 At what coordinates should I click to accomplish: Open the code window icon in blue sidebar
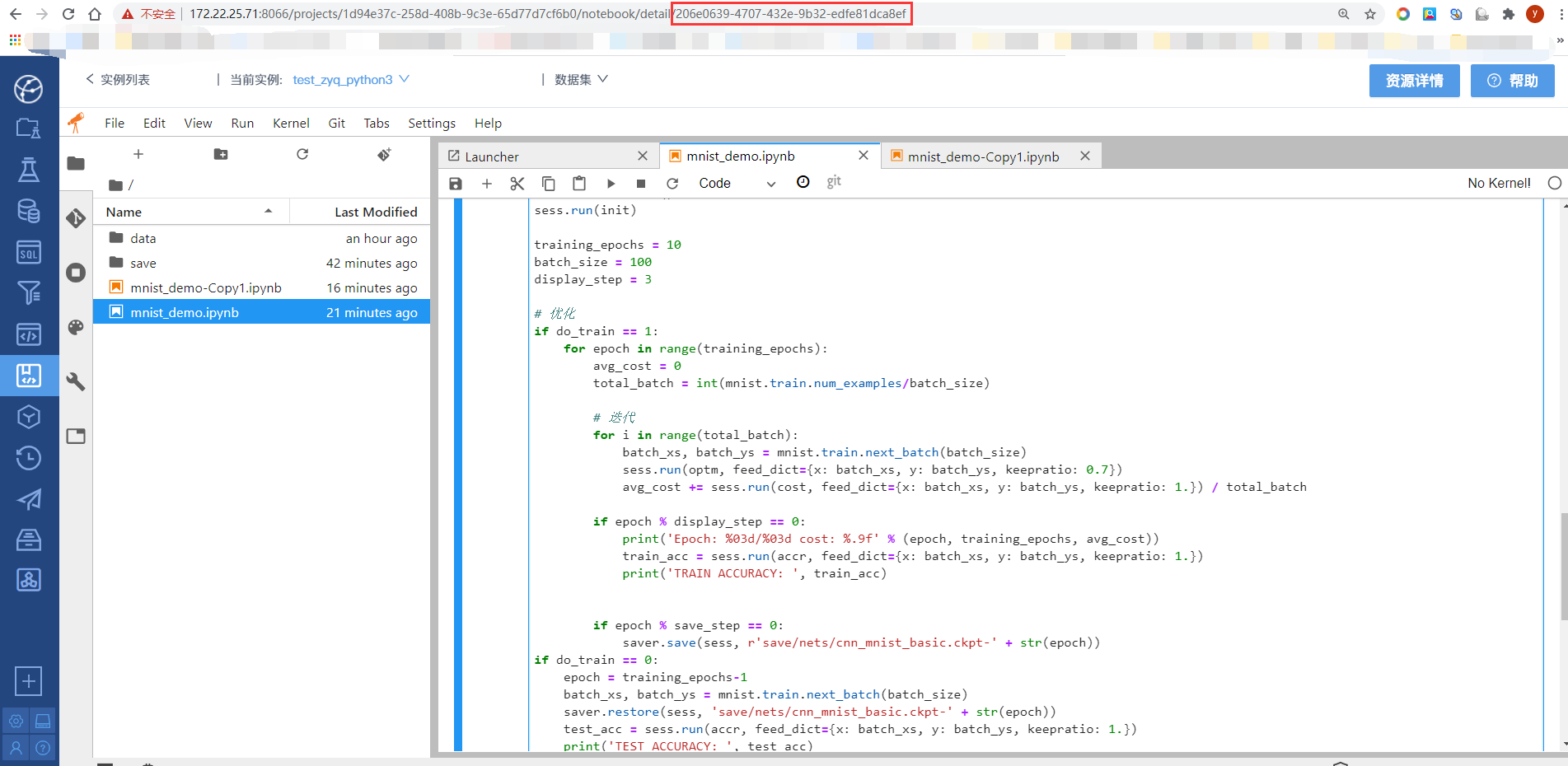click(x=29, y=334)
